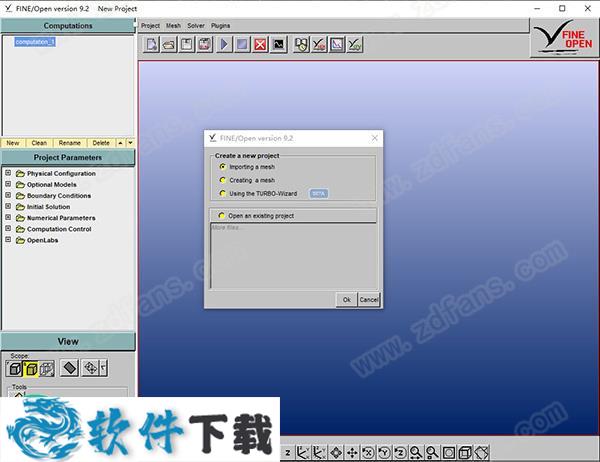
Task: Click the blue square stop solver icon
Action: coord(242,44)
